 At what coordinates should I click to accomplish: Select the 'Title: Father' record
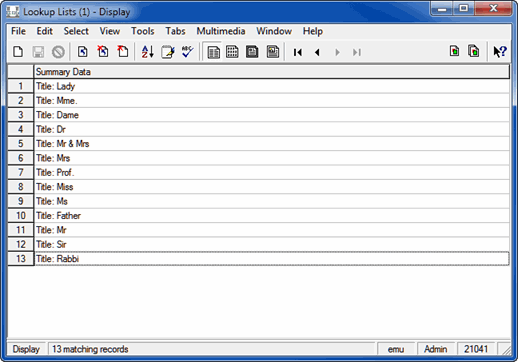pyautogui.click(x=272, y=216)
